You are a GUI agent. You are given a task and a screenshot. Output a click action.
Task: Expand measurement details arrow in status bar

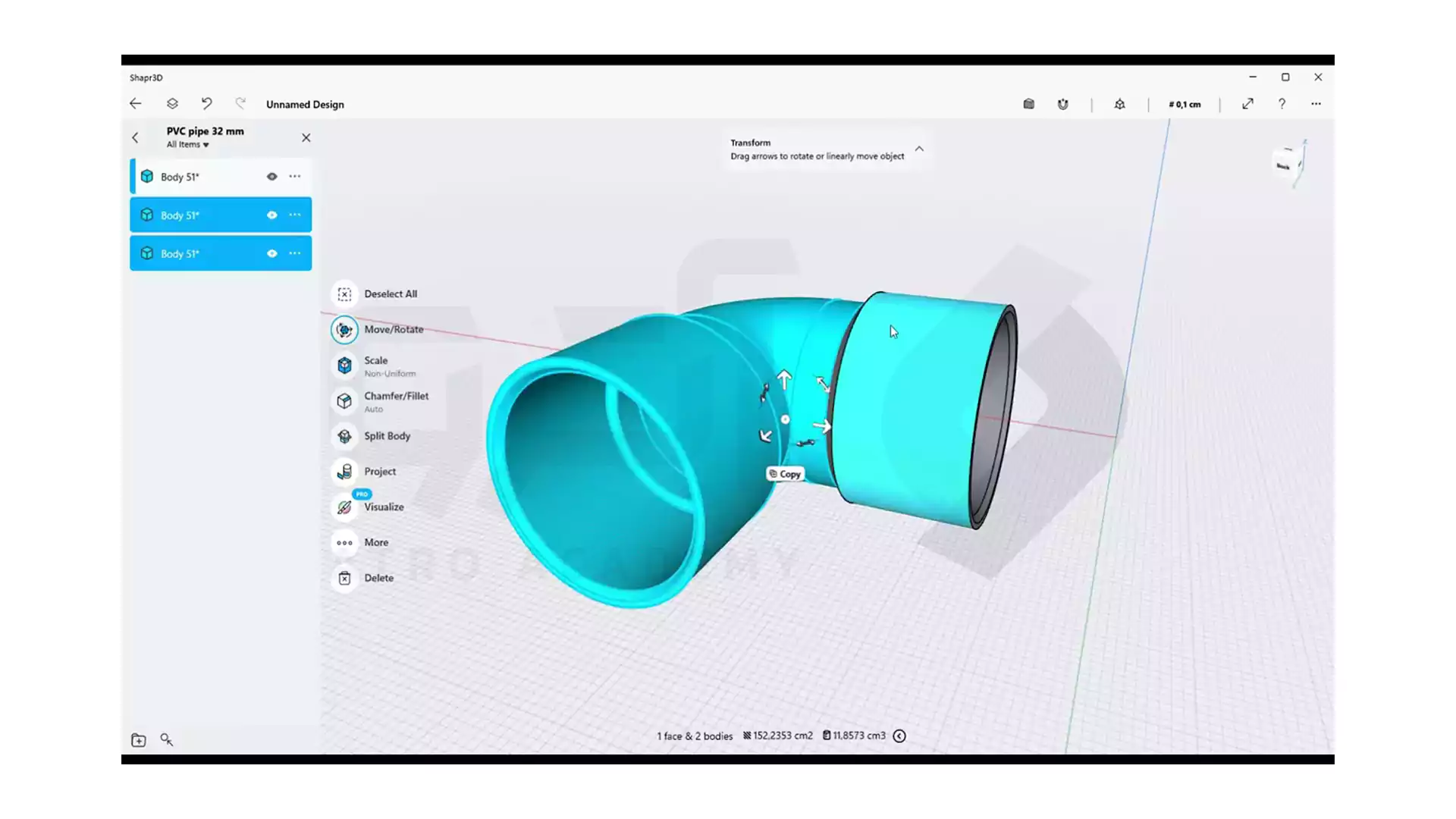click(x=899, y=736)
